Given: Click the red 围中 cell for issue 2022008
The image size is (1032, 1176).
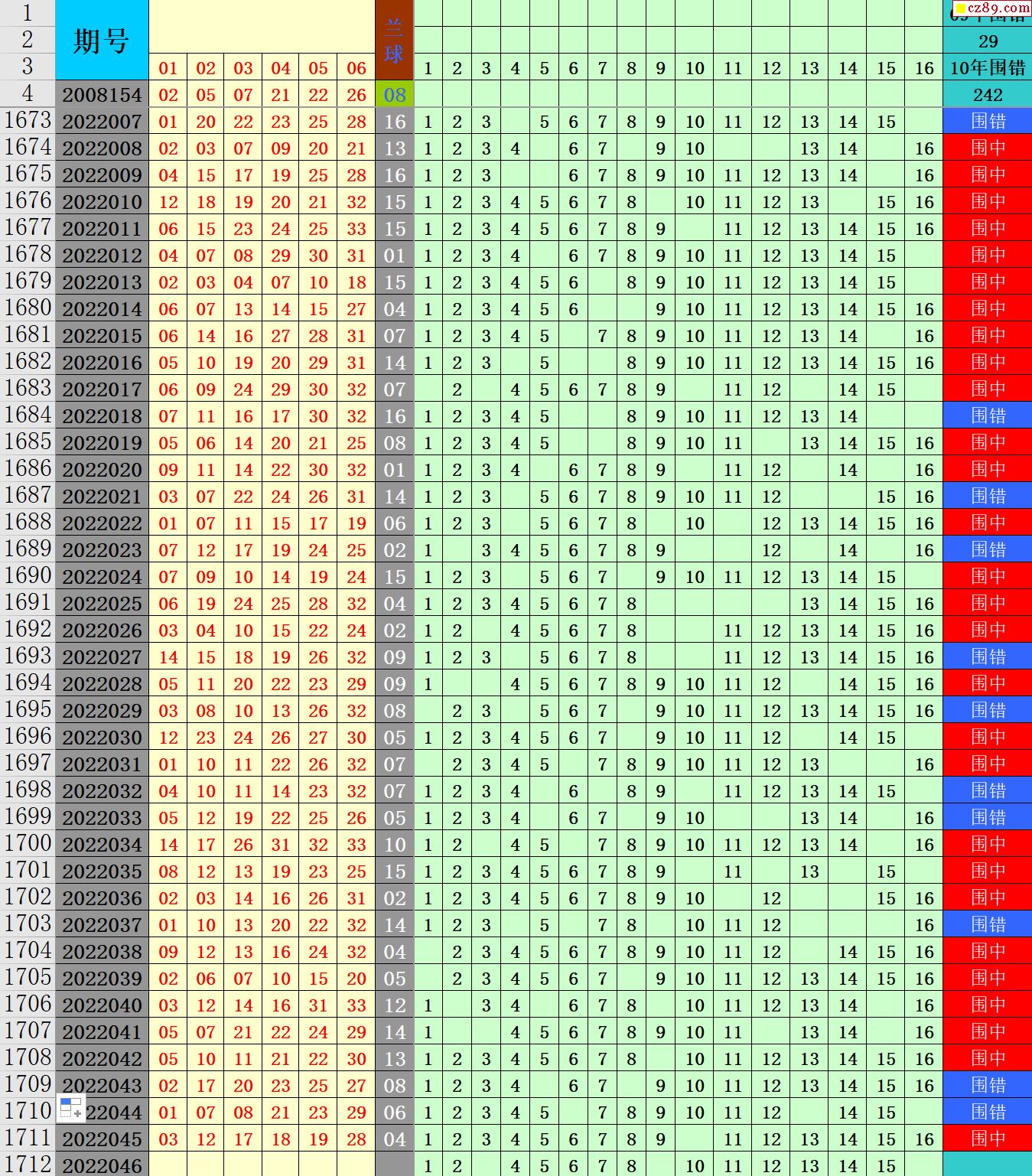Looking at the screenshot, I should pyautogui.click(x=987, y=148).
